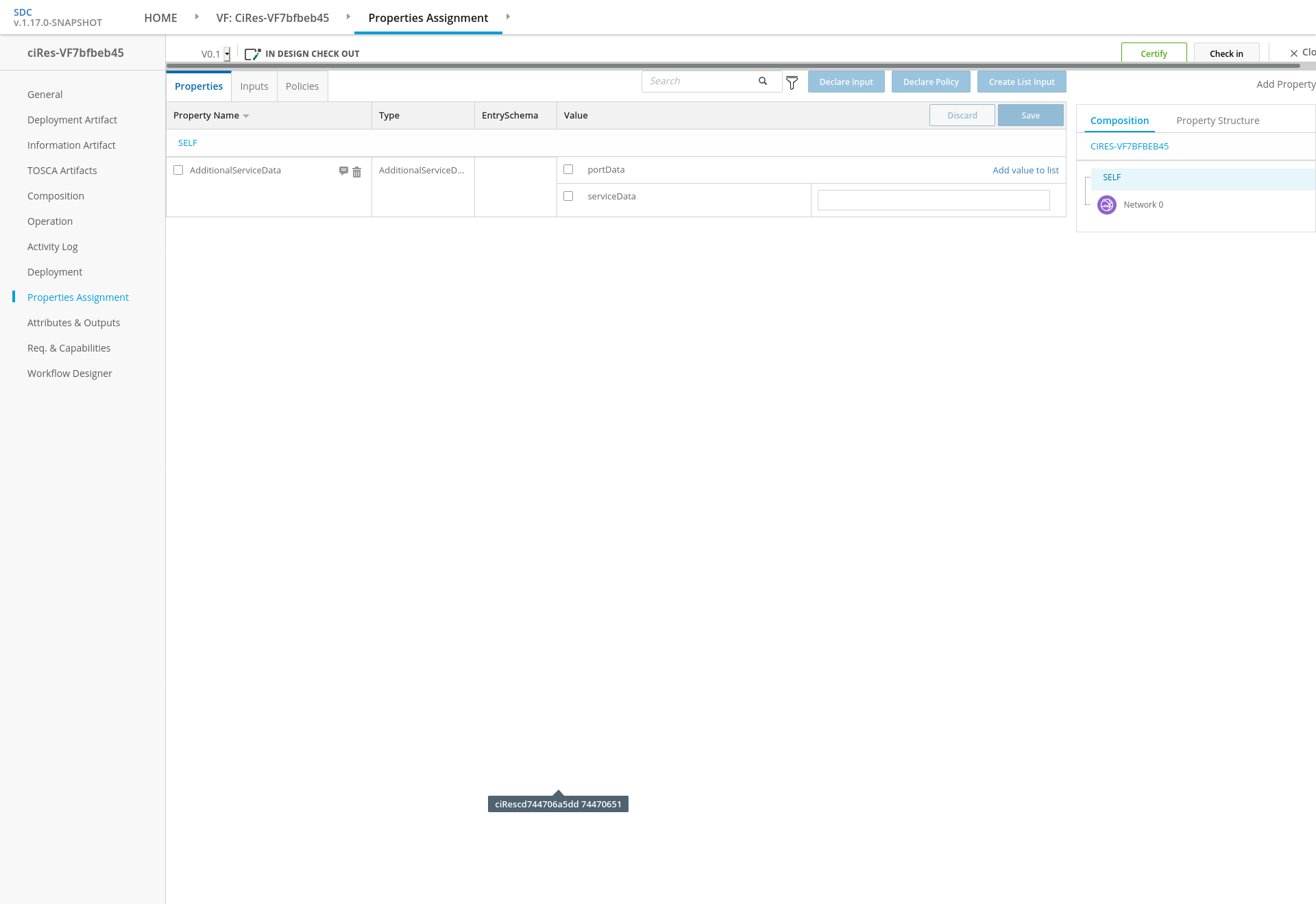
Task: Tick the AdditionalServiceData checkbox
Action: coord(178,170)
